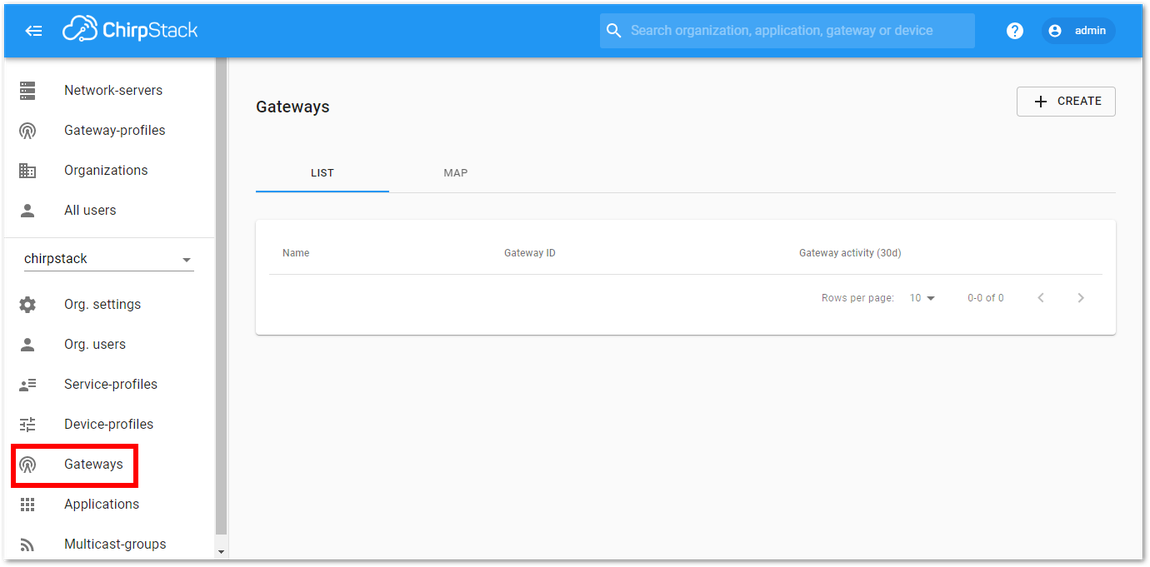Click sidebar scrollbar down arrow

click(221, 552)
